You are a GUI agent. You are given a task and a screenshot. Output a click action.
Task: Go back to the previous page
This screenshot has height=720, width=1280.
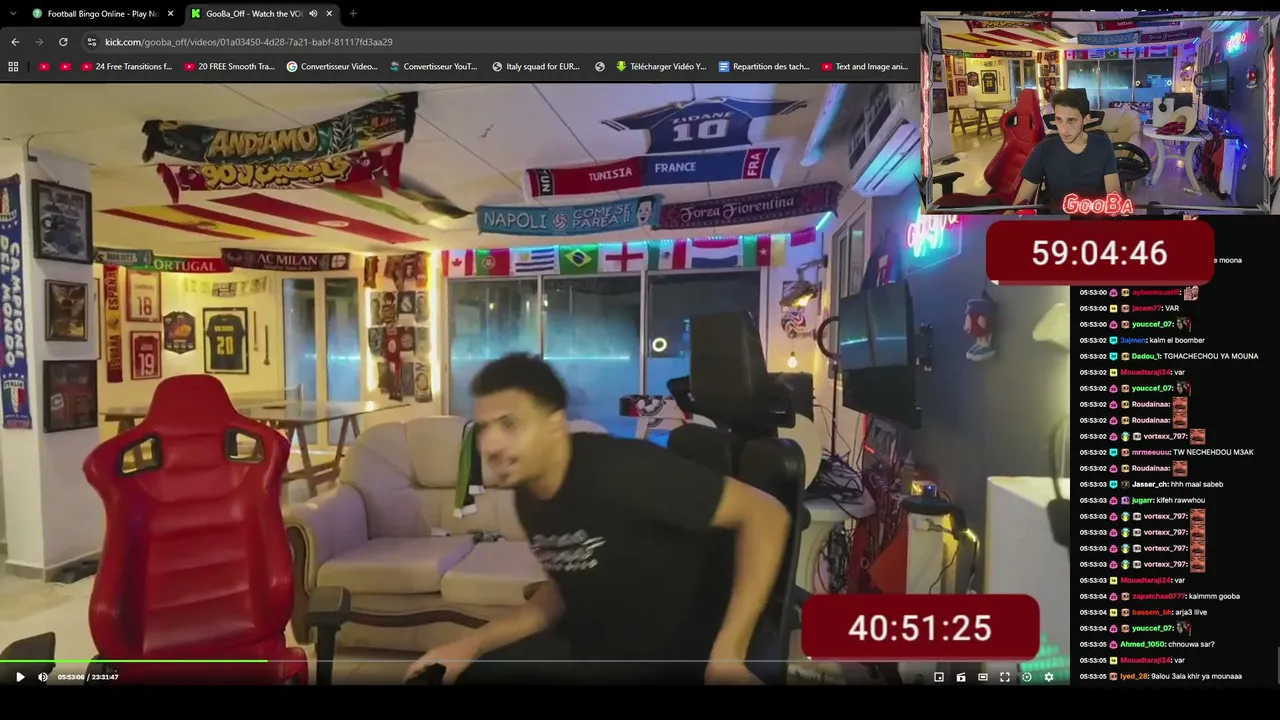[x=15, y=42]
